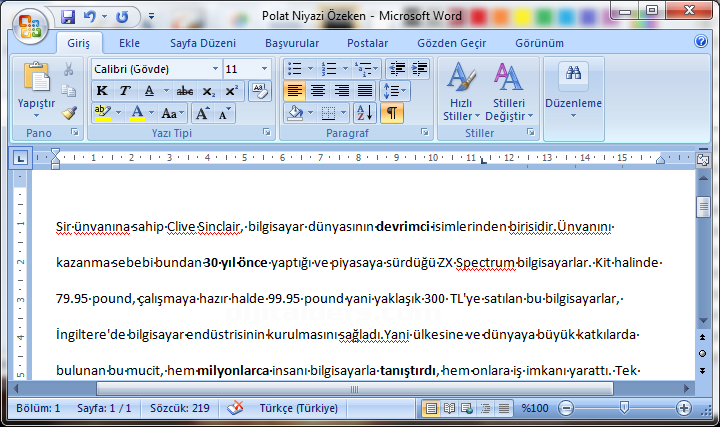This screenshot has width=720, height=427.
Task: Align text right
Action: (x=342, y=91)
